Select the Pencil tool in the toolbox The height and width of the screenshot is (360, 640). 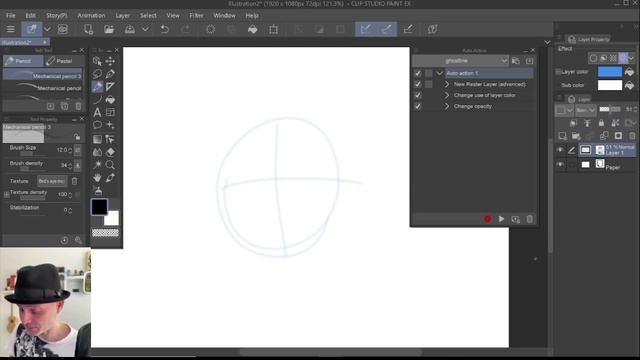(97, 87)
